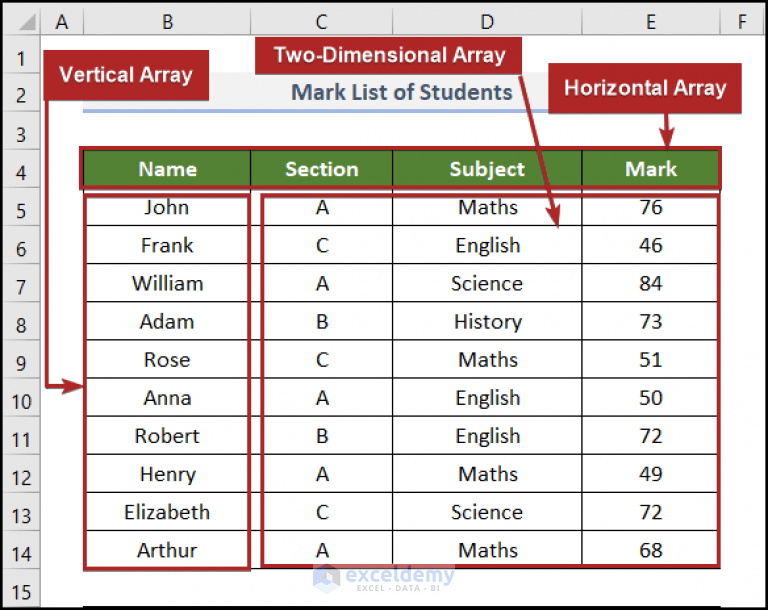Select the cell containing Anna
Image resolution: width=768 pixels, height=610 pixels.
coord(167,397)
